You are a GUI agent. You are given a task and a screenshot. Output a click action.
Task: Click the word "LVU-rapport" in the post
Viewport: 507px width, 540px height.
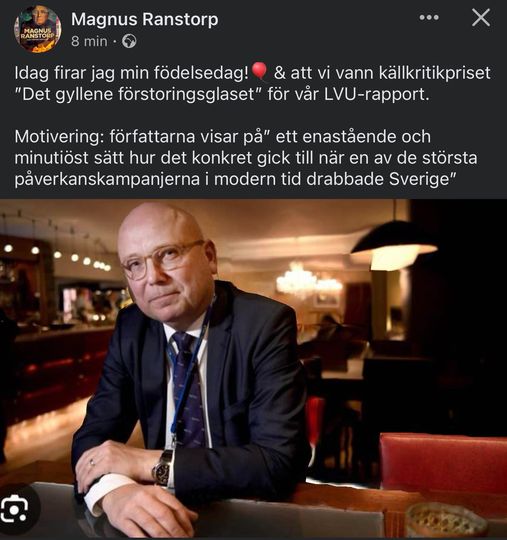pos(374,94)
